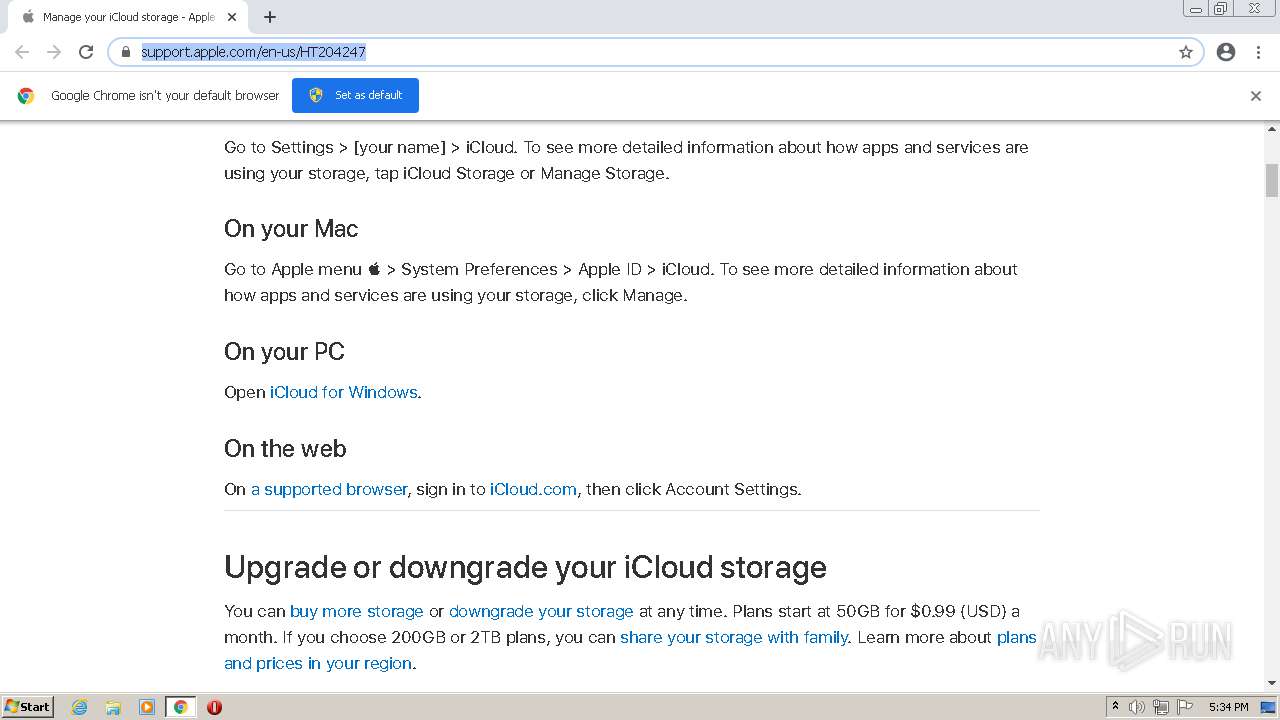Screen dimensions: 1280x720
Task: Open the Chrome profile avatar menu
Action: click(x=1226, y=52)
